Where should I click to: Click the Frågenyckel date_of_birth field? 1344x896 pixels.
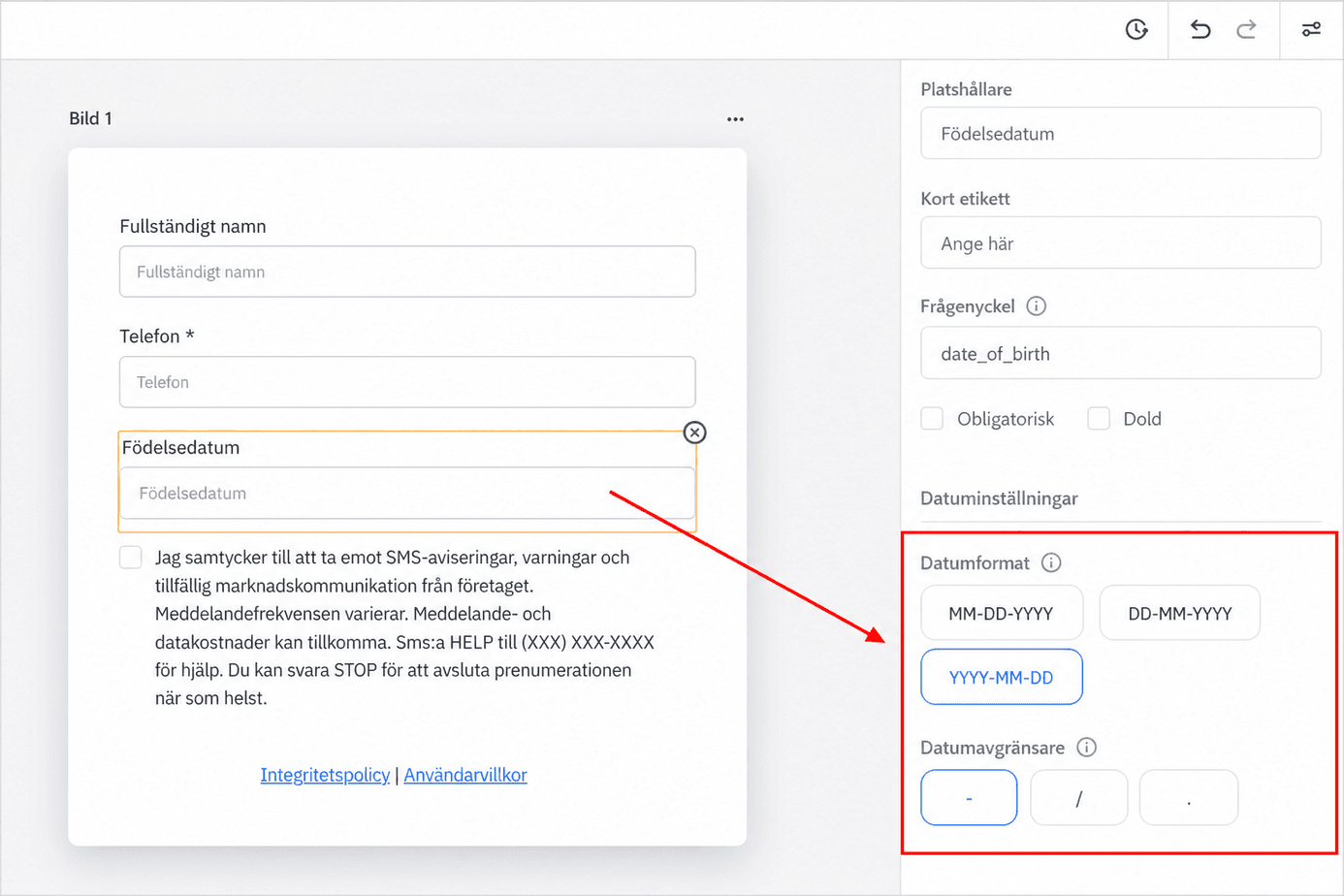point(1121,353)
